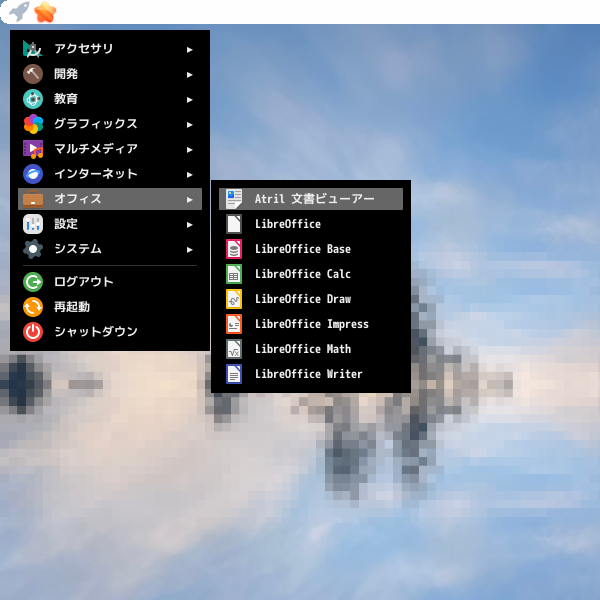
Task: Click the orange star icon in top panel
Action: (x=45, y=12)
